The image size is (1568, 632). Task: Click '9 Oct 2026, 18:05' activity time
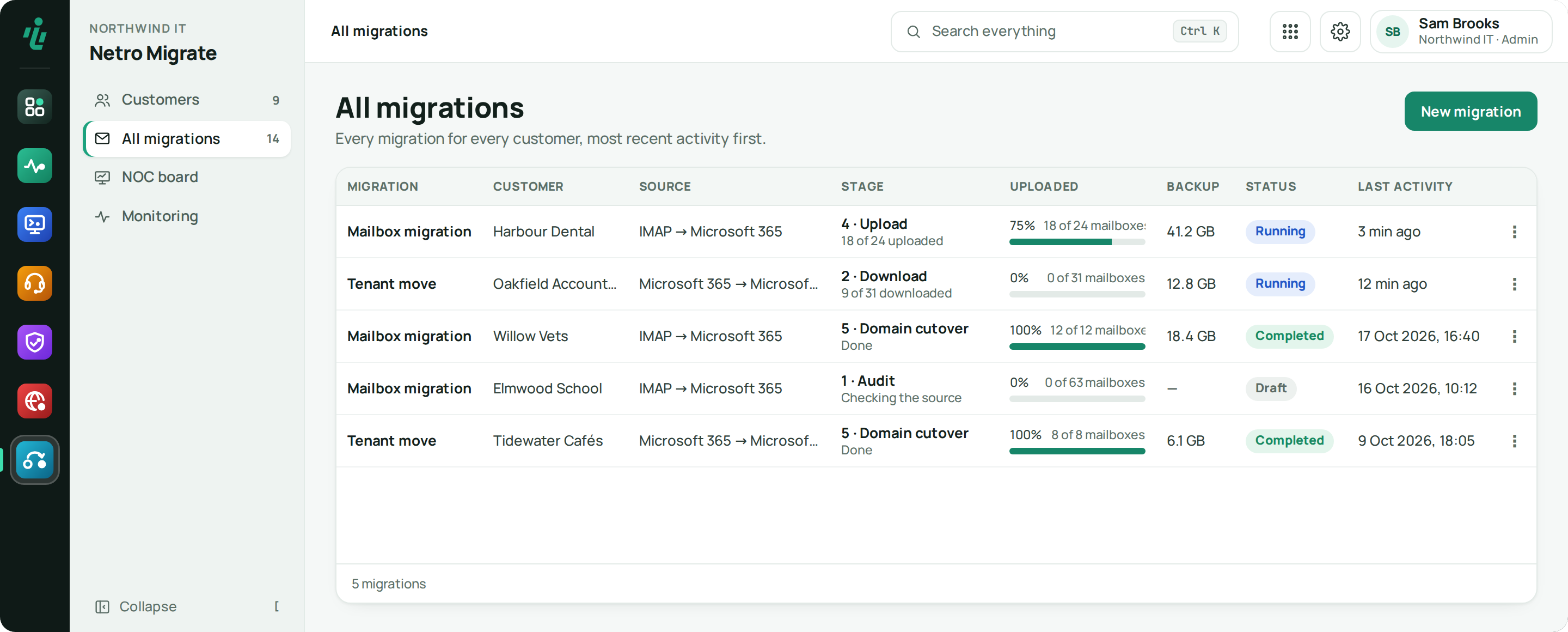[1416, 441]
